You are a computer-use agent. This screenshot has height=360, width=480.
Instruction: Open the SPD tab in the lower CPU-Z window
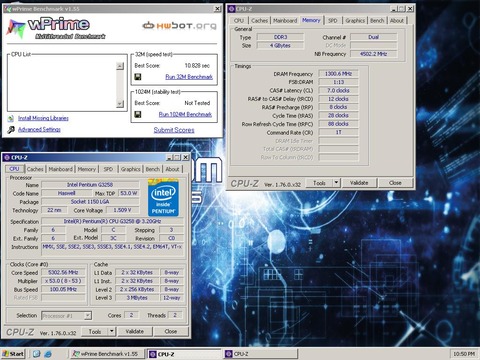click(x=108, y=169)
